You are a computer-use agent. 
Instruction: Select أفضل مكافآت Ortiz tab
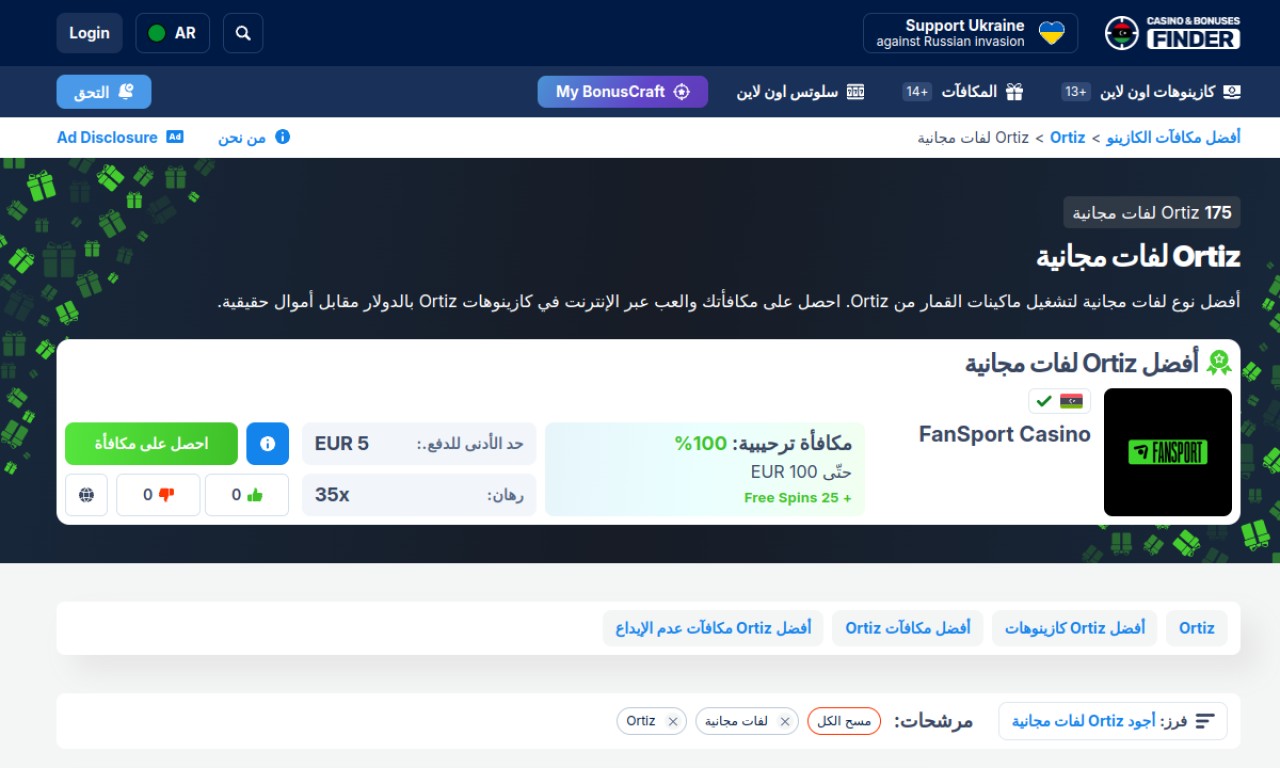coord(908,628)
